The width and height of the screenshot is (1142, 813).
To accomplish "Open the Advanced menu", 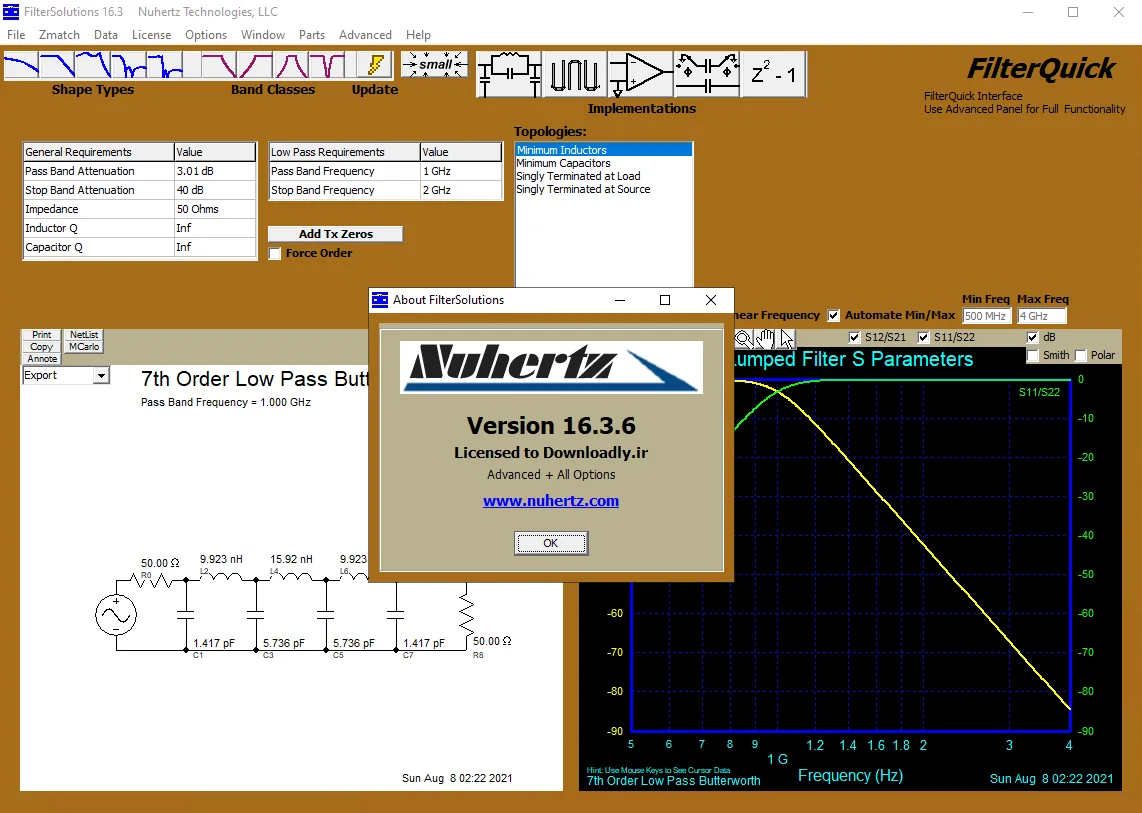I will 365,34.
